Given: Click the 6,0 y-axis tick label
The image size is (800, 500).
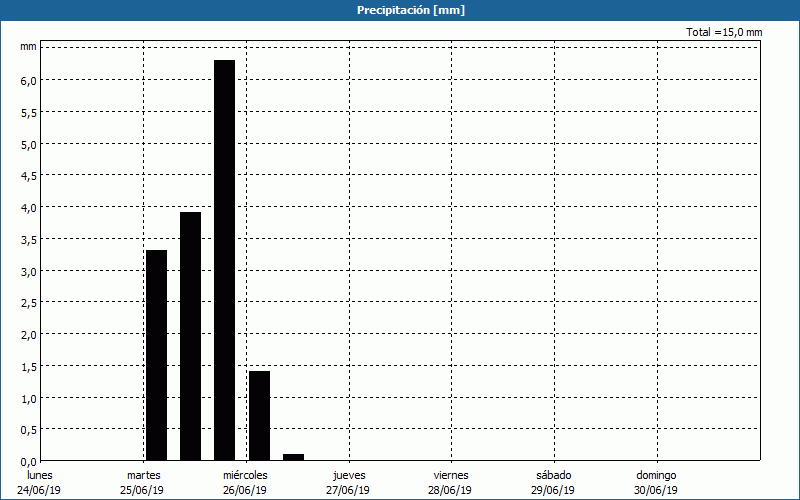Looking at the screenshot, I should [x=28, y=80].
